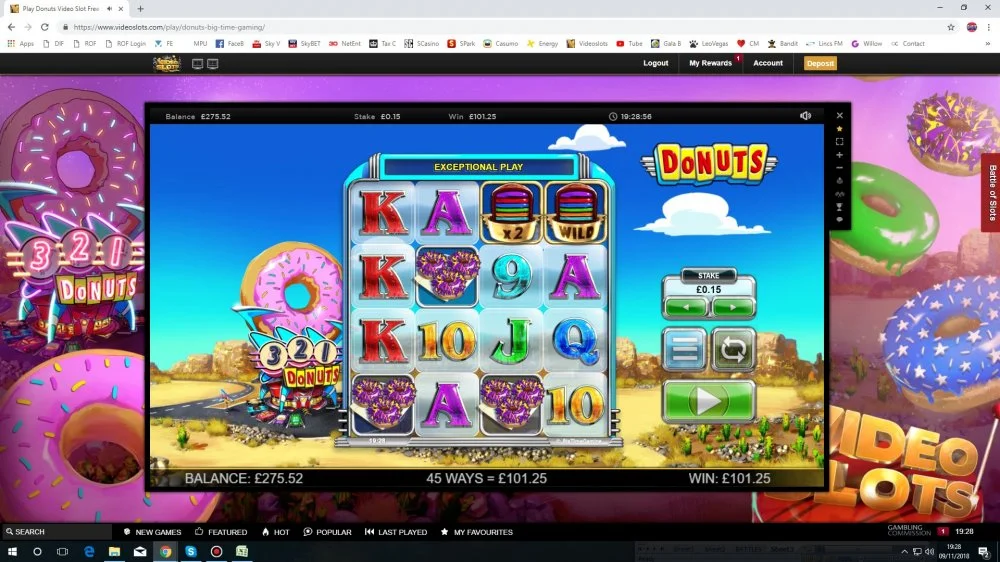Screen dimensions: 1000x562
Task: Open My Rewards
Action: click(710, 63)
